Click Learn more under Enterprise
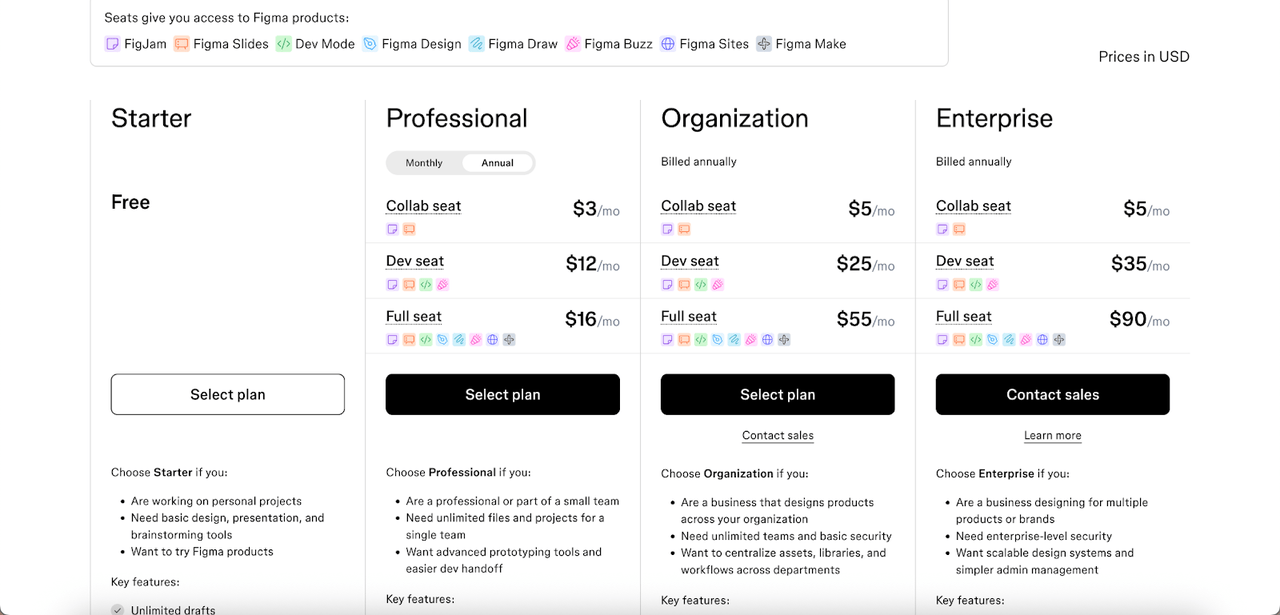The width and height of the screenshot is (1280, 615). click(x=1052, y=435)
